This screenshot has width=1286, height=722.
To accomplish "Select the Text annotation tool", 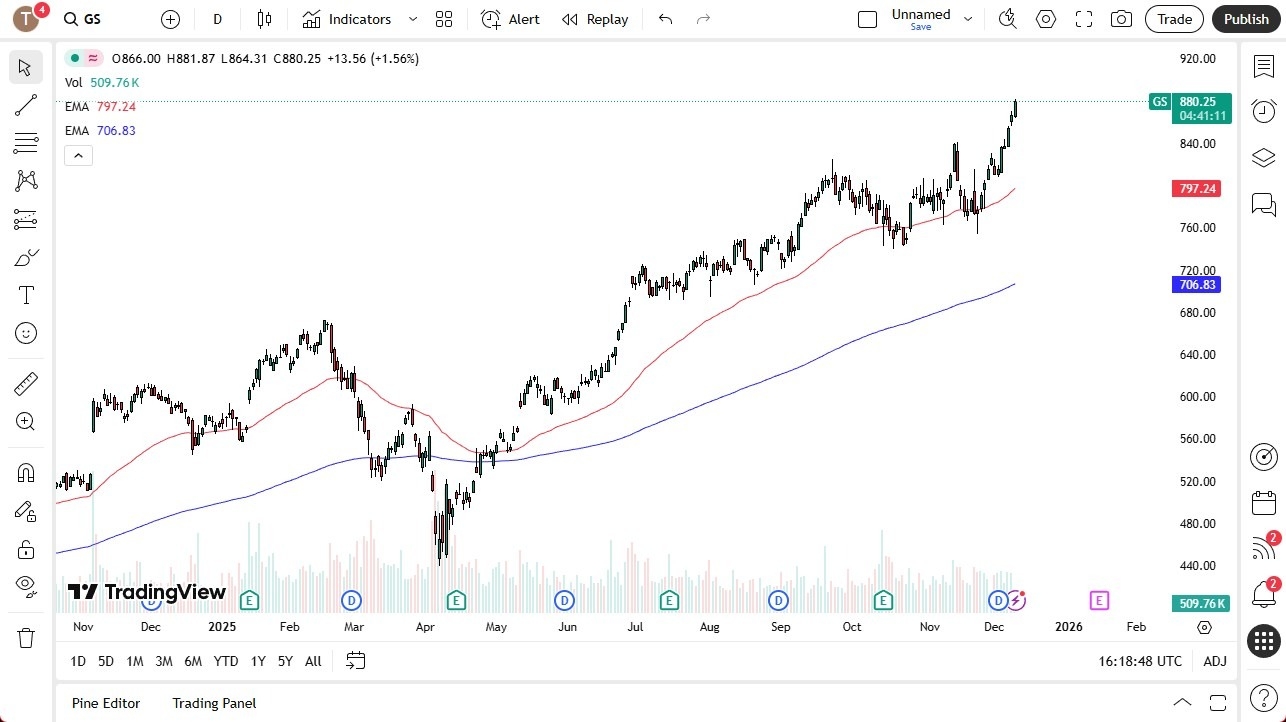I will pos(26,294).
